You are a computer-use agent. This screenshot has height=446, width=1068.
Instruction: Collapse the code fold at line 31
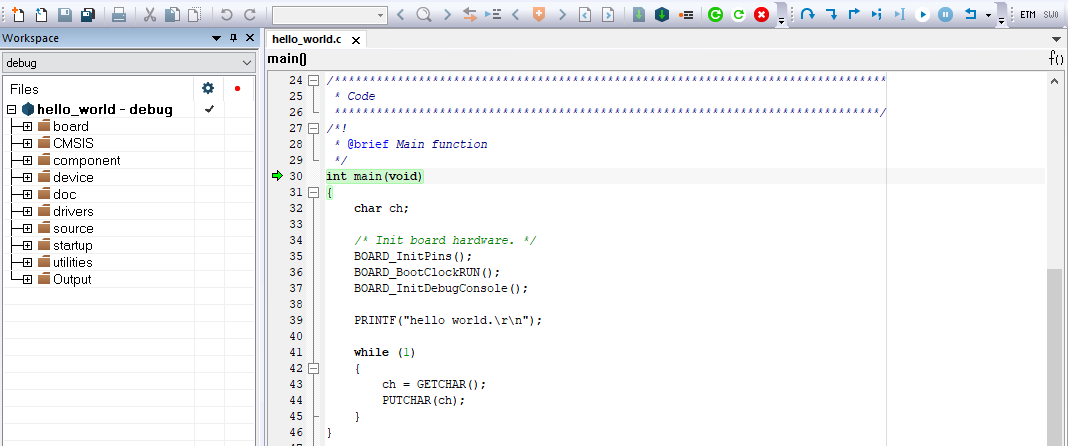(x=313, y=192)
